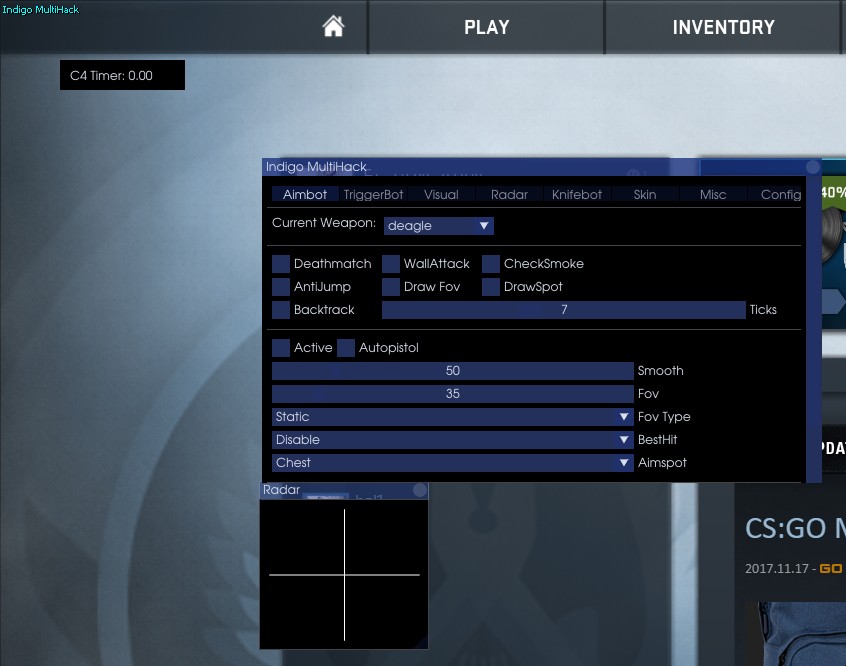Enable the WallAttack checkbox
This screenshot has height=666, width=846.
(391, 264)
